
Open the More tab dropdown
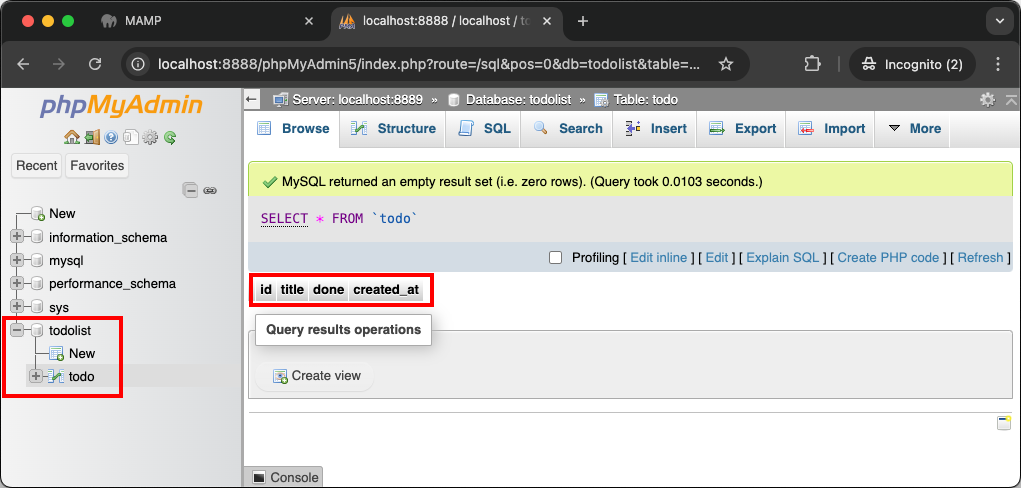[x=914, y=128]
